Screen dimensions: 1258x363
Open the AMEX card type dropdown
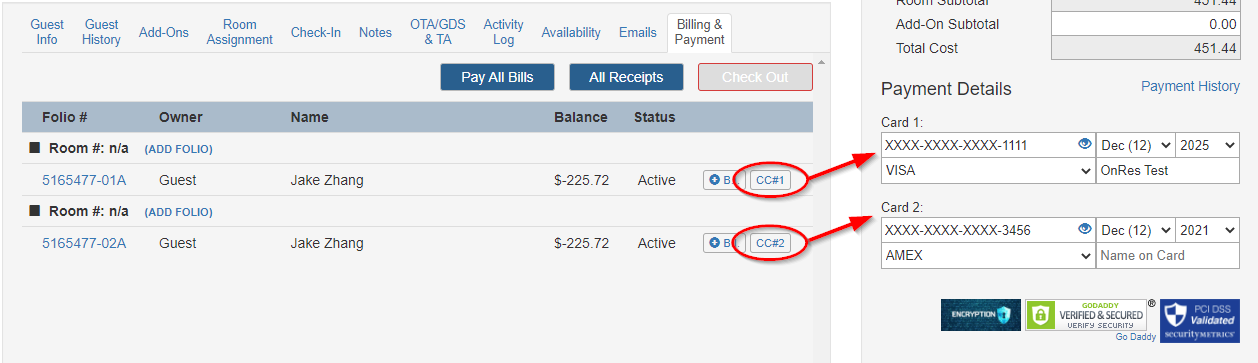click(988, 256)
